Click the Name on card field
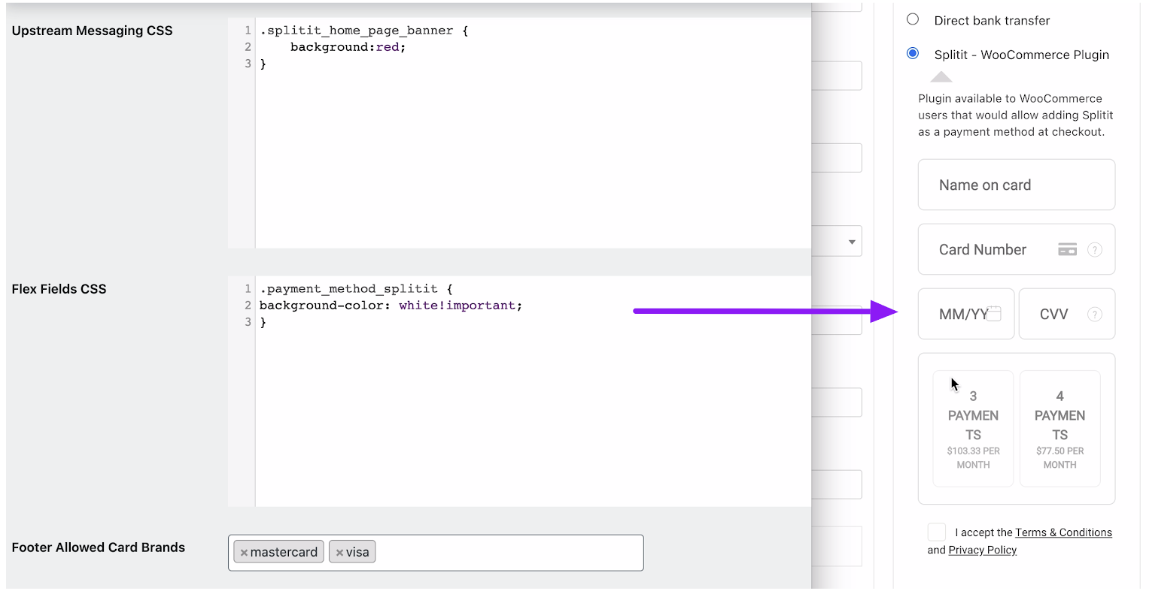1150x612 pixels. (1017, 185)
